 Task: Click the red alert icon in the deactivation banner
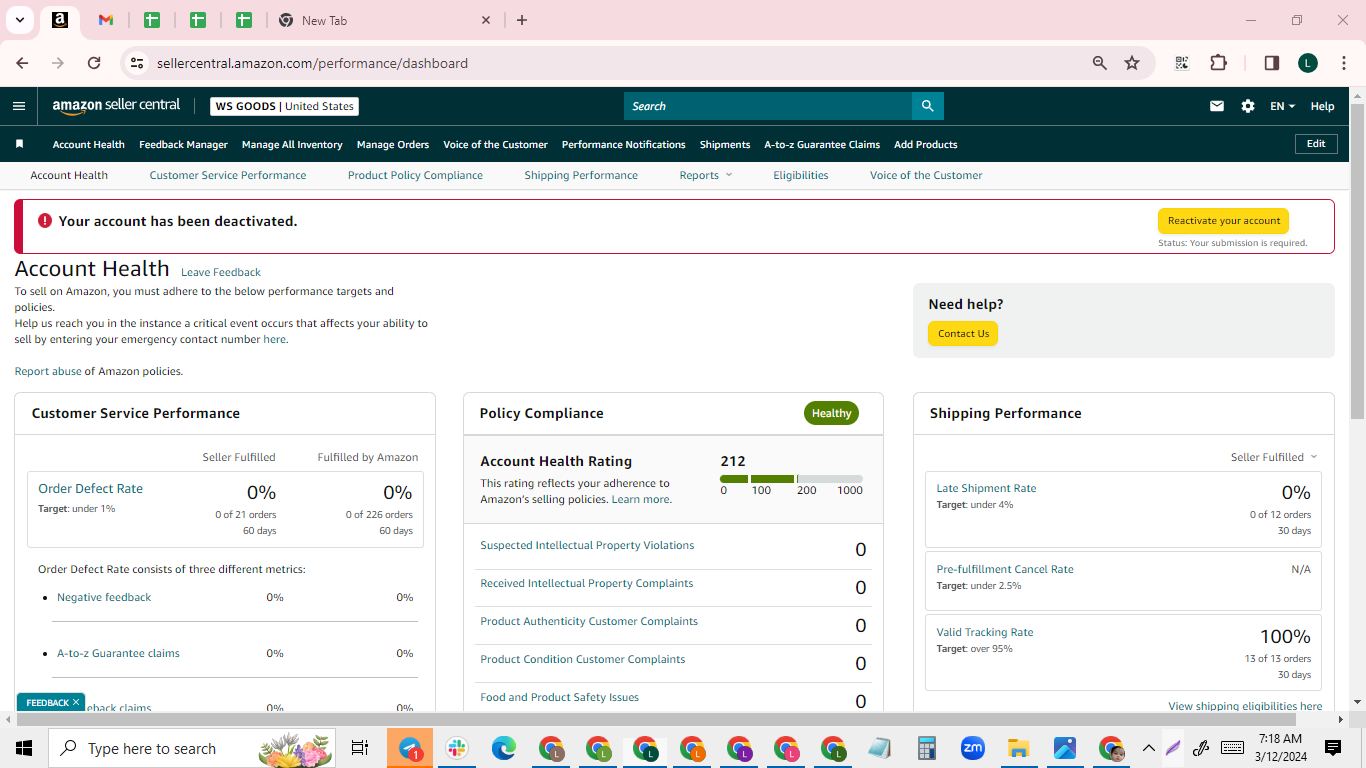tap(45, 221)
